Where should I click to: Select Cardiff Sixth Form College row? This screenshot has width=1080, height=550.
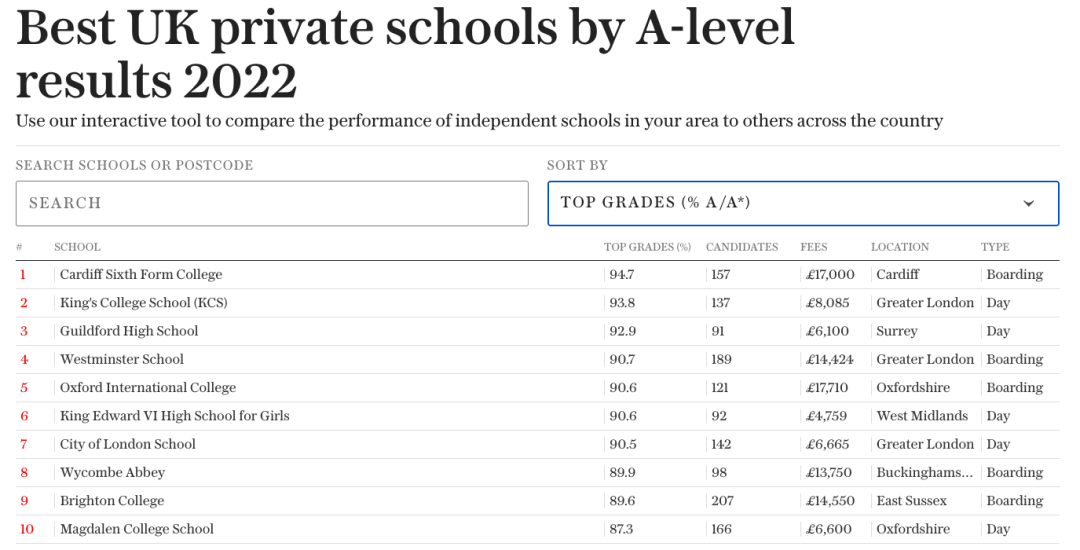pyautogui.click(x=141, y=275)
